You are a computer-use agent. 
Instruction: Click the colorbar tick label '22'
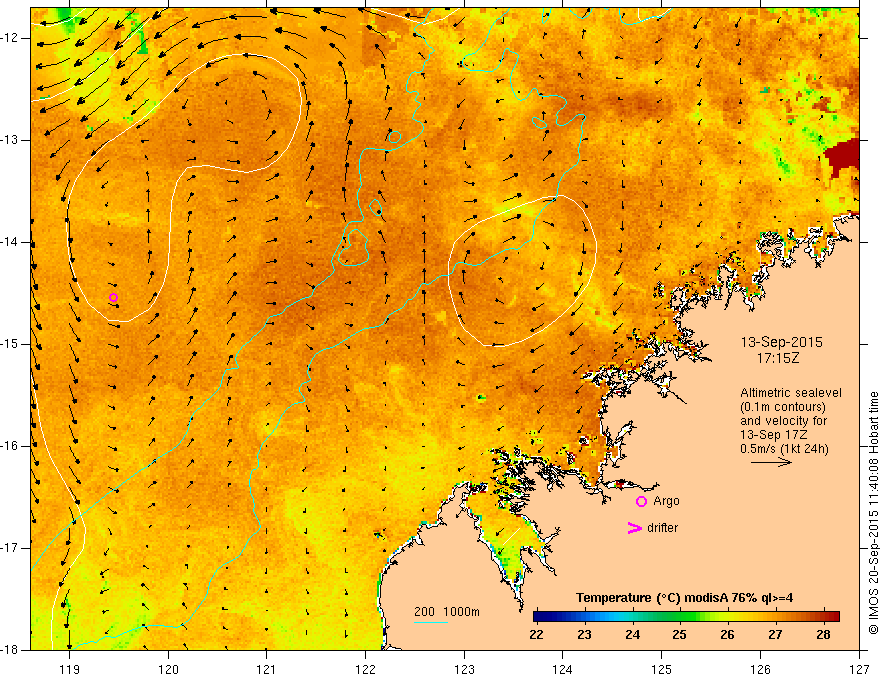pos(537,635)
